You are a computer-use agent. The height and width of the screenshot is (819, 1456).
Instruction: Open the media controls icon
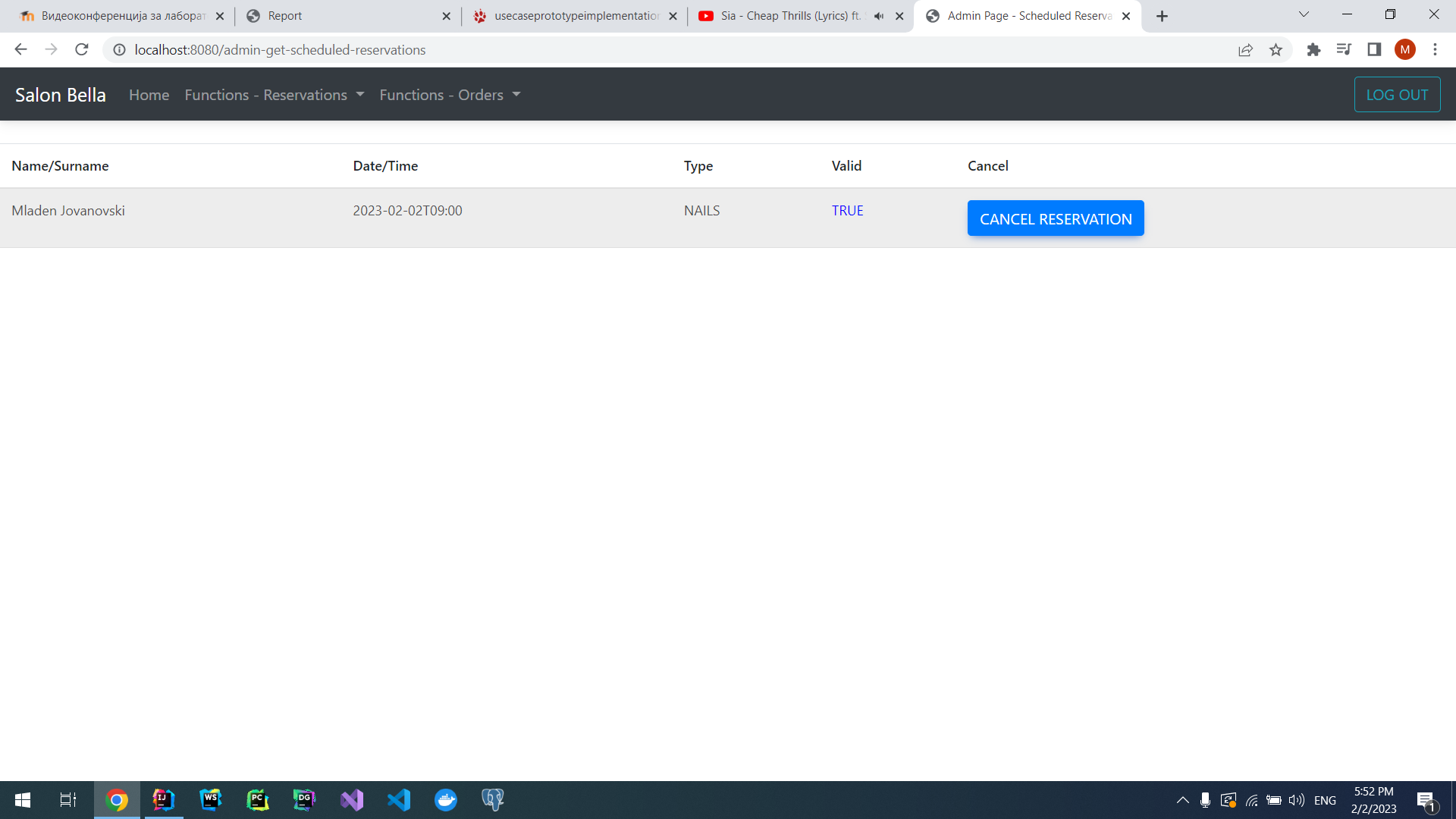(x=1344, y=50)
